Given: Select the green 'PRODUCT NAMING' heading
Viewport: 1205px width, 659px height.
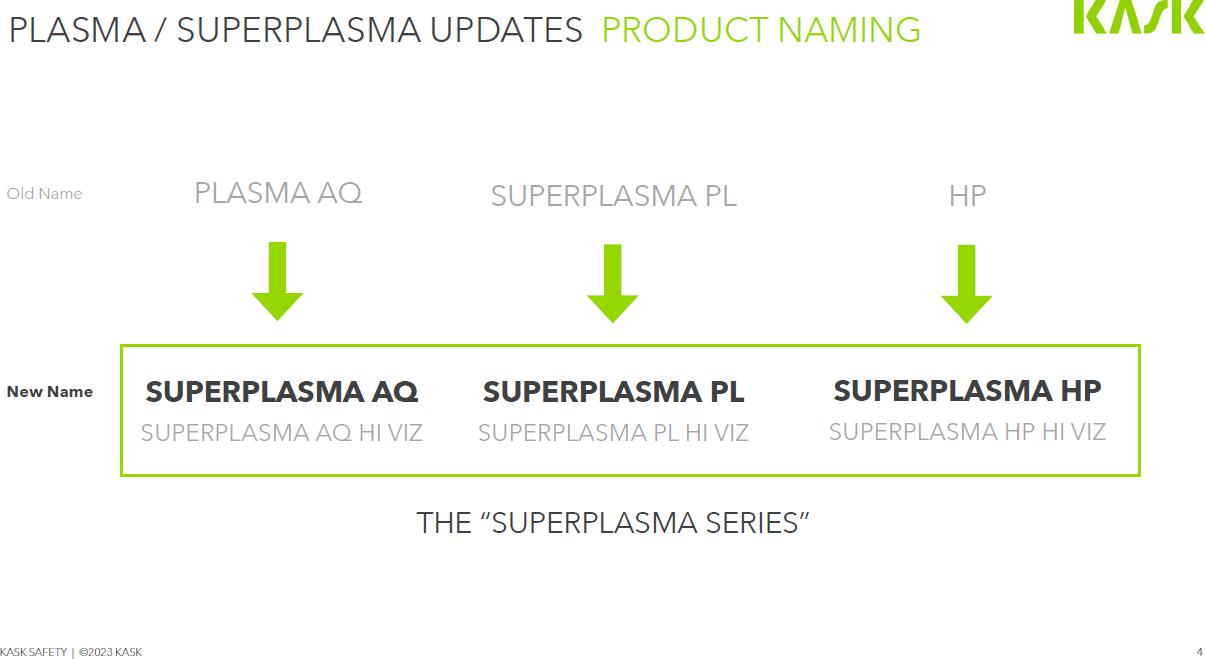Looking at the screenshot, I should [x=761, y=31].
